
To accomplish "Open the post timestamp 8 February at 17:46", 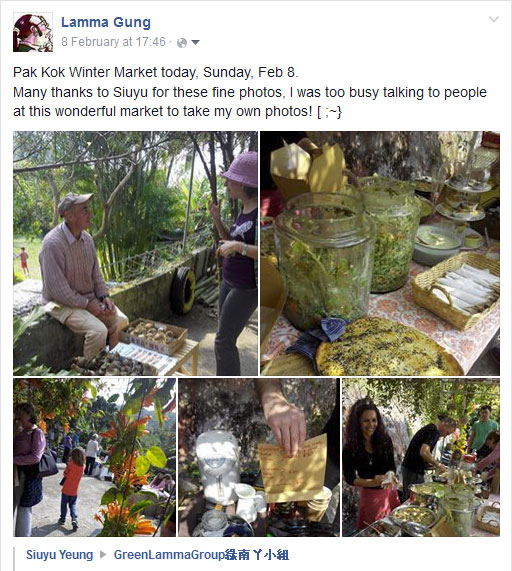I will tap(113, 42).
